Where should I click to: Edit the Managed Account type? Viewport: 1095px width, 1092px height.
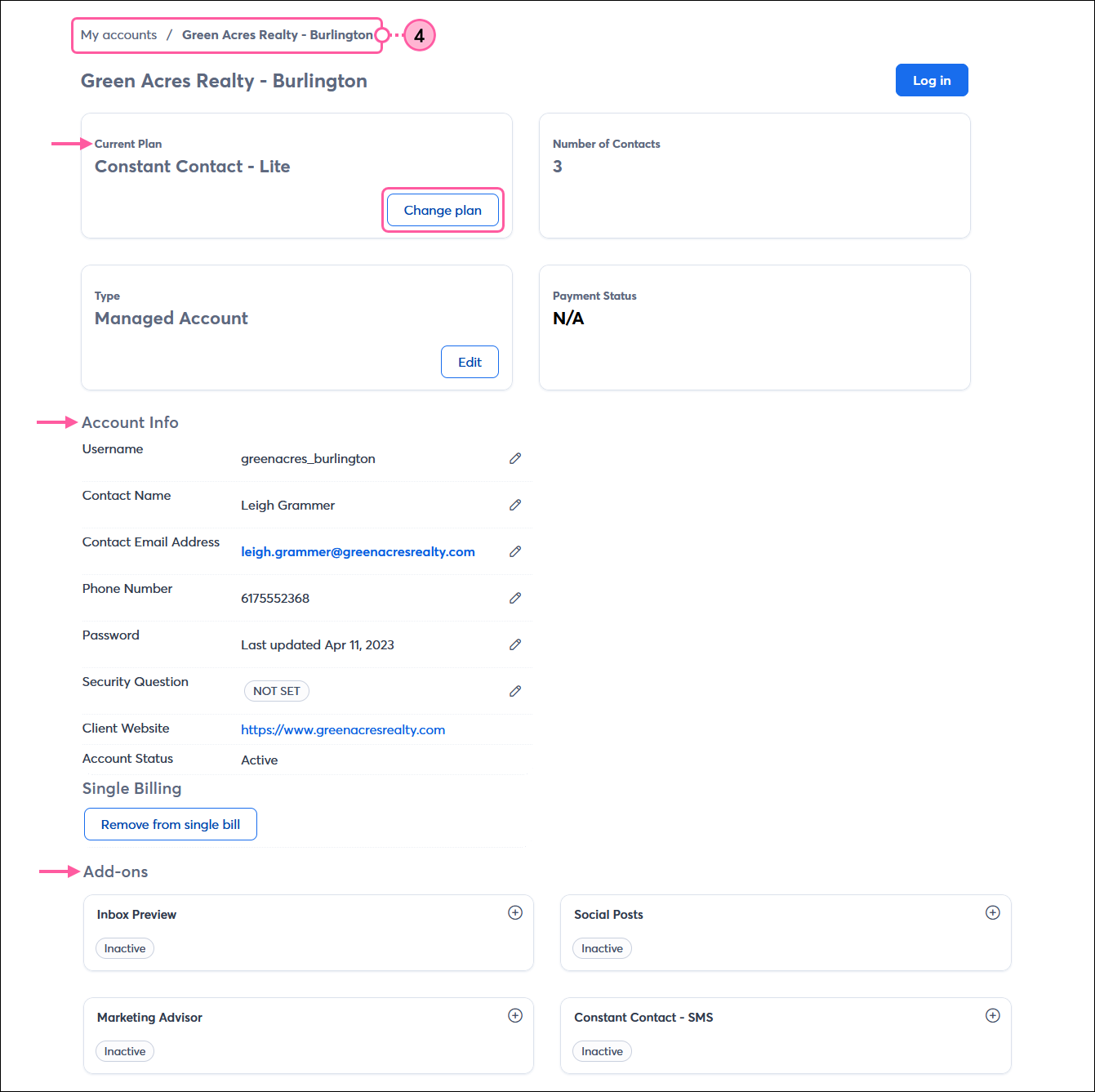470,362
